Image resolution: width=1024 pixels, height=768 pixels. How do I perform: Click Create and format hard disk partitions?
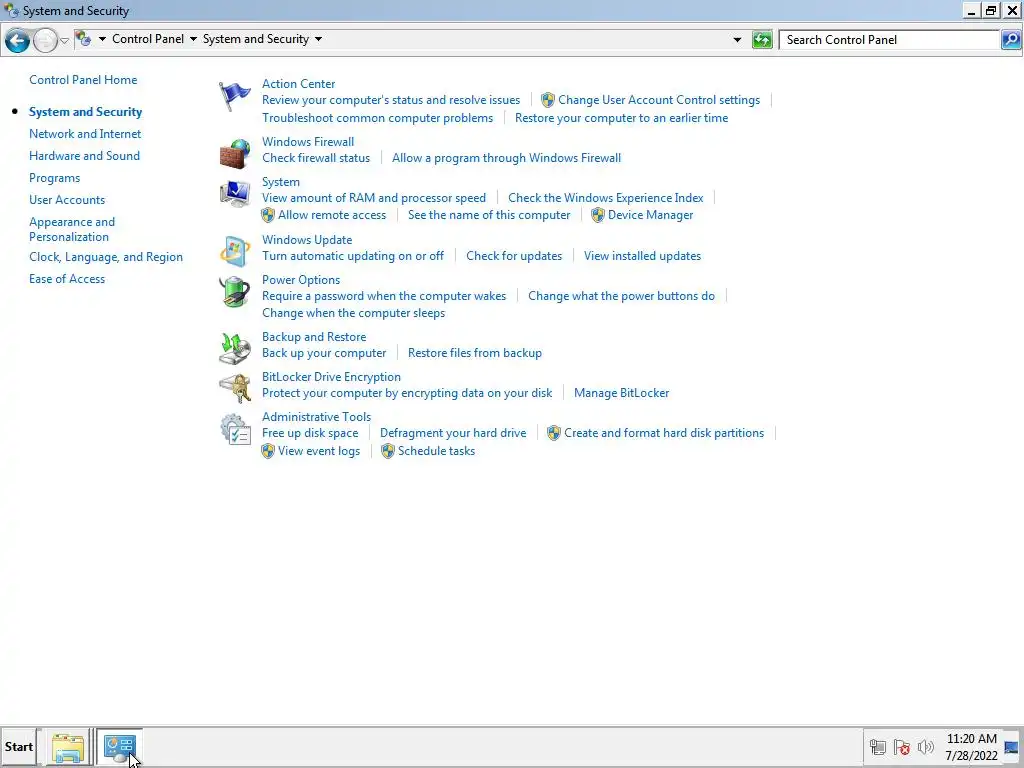pos(664,433)
